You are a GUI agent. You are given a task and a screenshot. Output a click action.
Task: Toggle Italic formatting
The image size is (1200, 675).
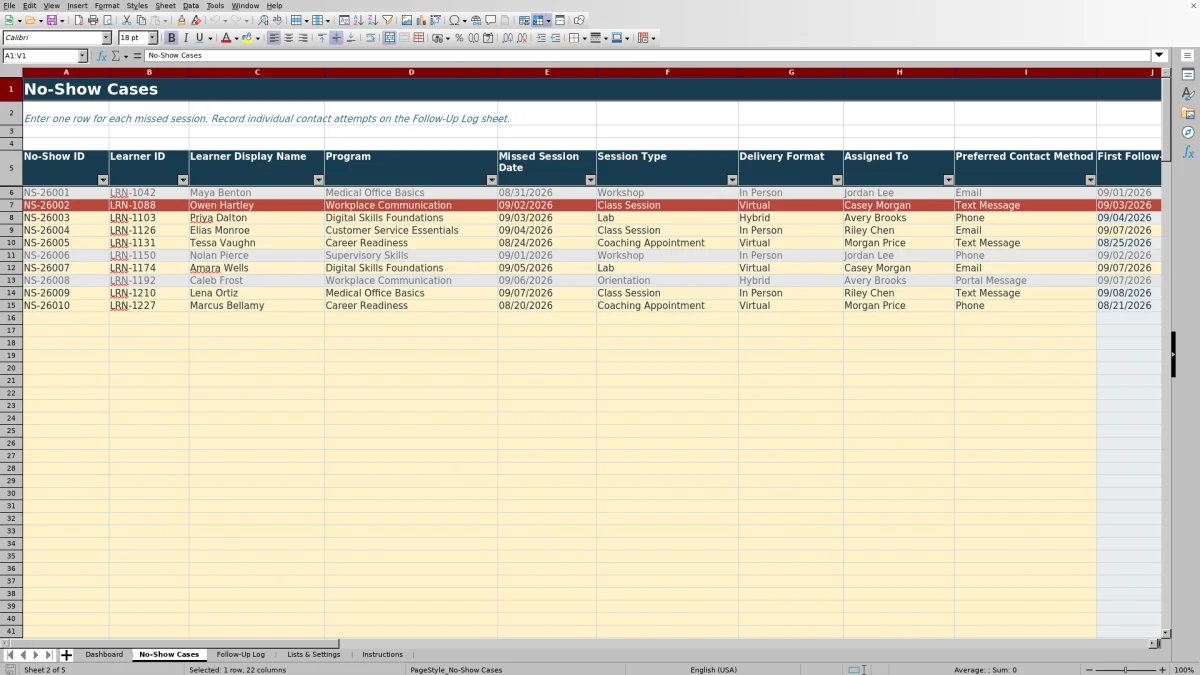[185, 38]
